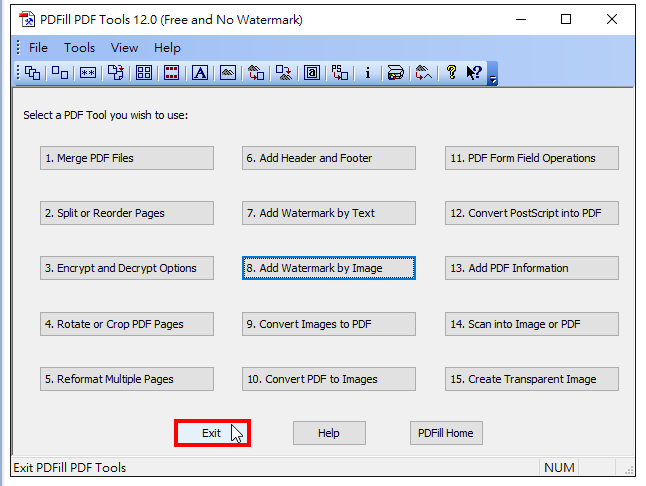Expand the toolbar overflow options arrow
The width and height of the screenshot is (646, 486).
point(492,74)
